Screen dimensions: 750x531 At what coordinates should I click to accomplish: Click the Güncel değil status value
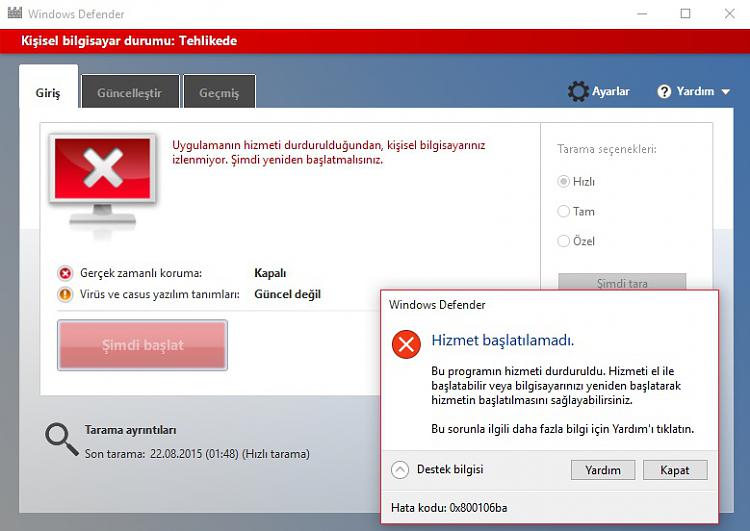287,294
